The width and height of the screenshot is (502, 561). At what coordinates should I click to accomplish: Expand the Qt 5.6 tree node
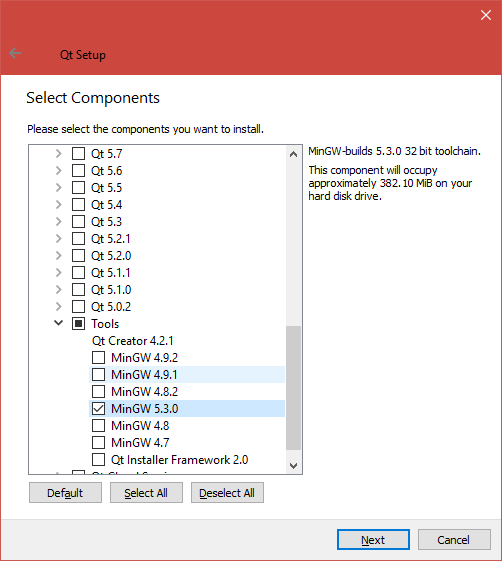tap(59, 170)
